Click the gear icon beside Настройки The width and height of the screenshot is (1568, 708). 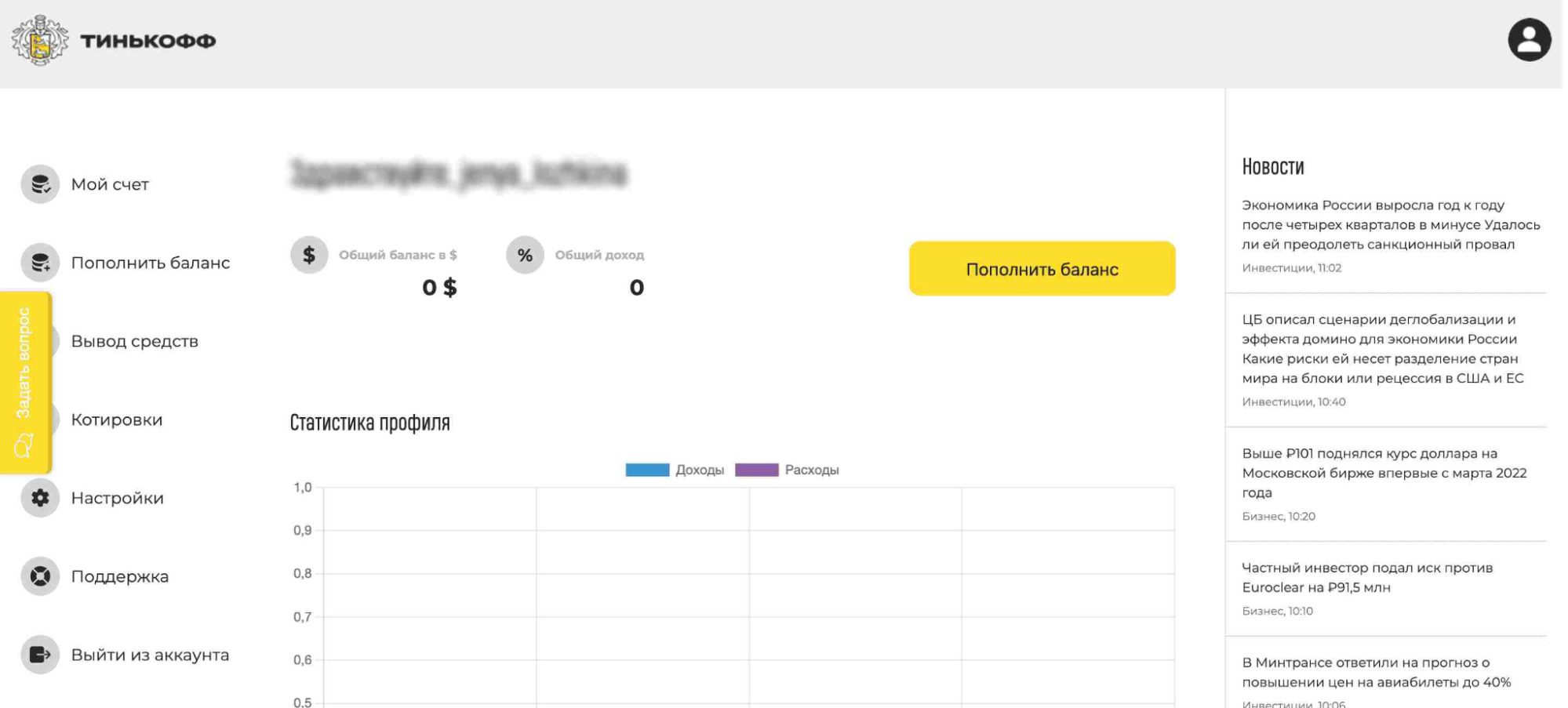click(x=40, y=498)
